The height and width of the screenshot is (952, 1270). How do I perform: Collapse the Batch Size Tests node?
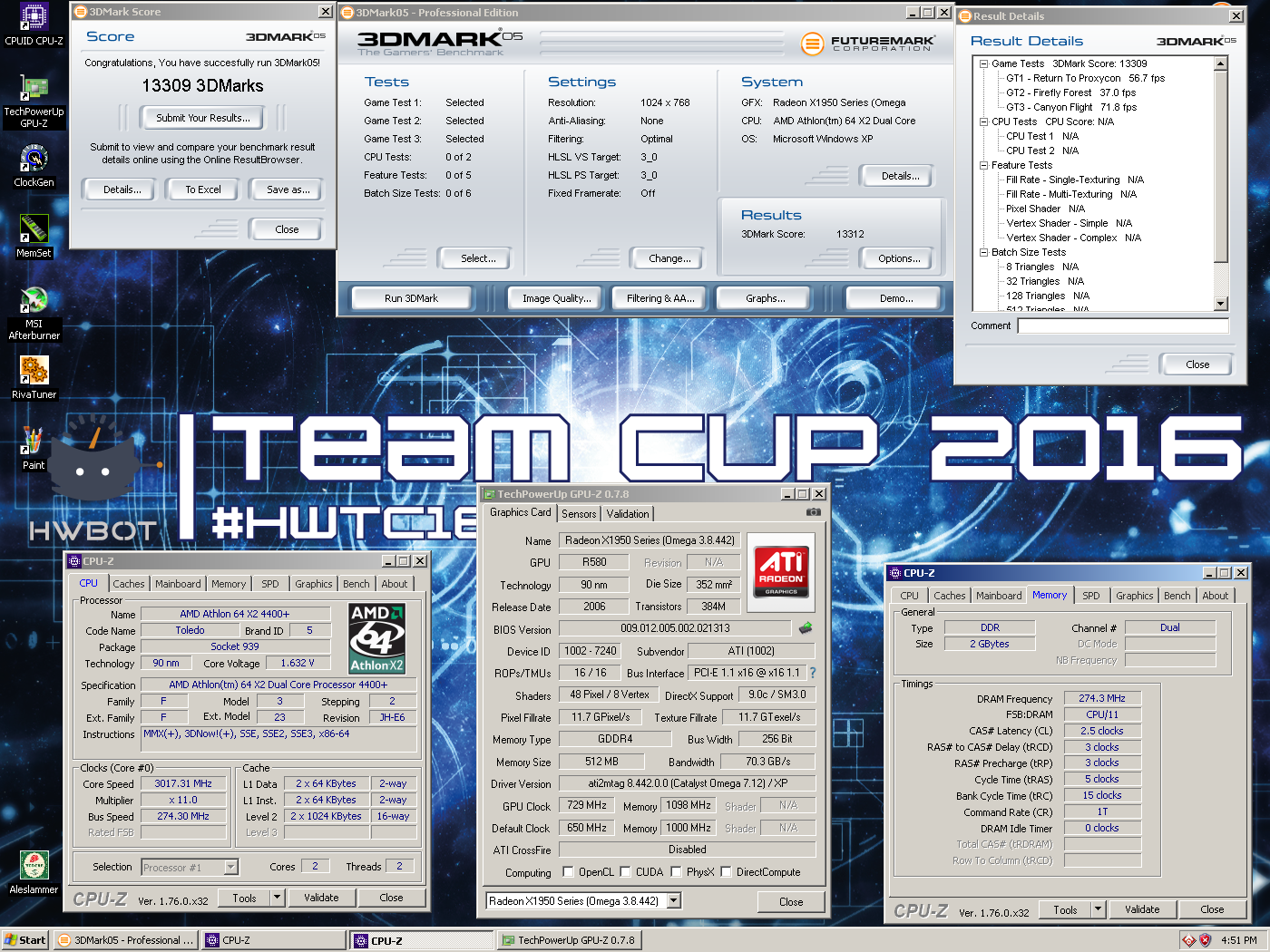[x=983, y=252]
